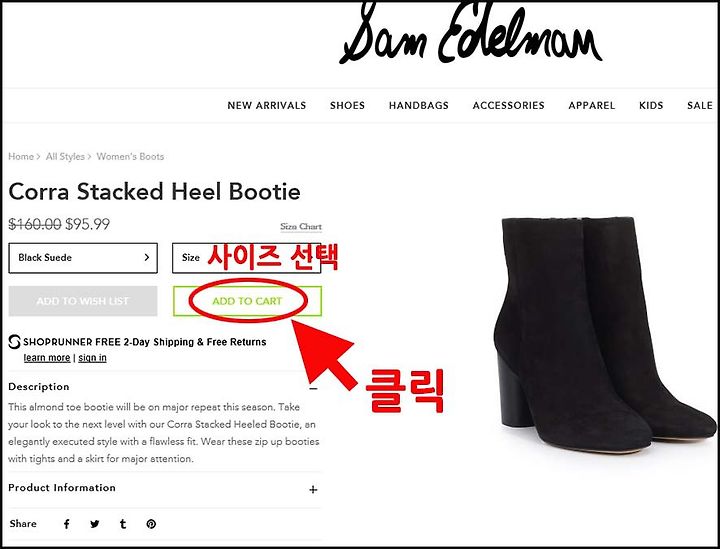Open the Size Chart link

(301, 227)
